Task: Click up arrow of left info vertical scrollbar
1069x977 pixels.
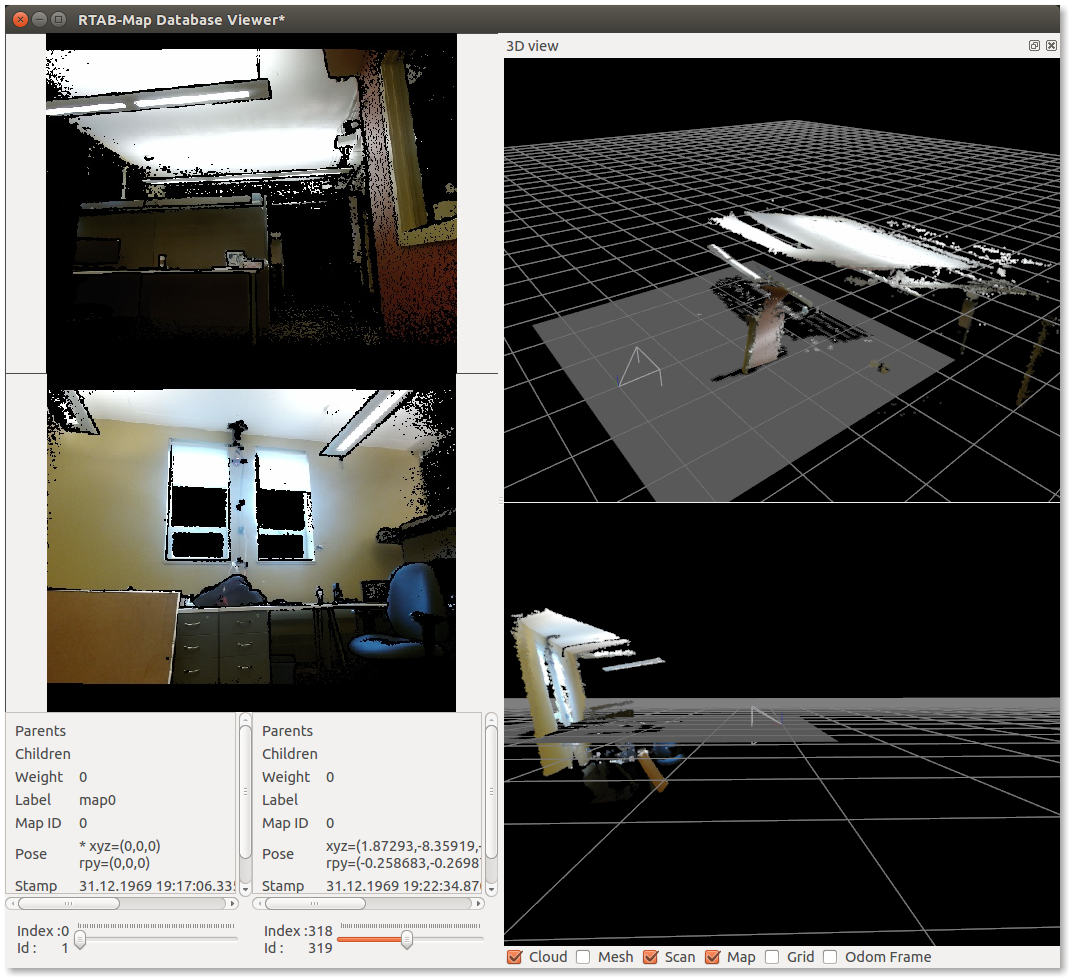Action: (245, 720)
